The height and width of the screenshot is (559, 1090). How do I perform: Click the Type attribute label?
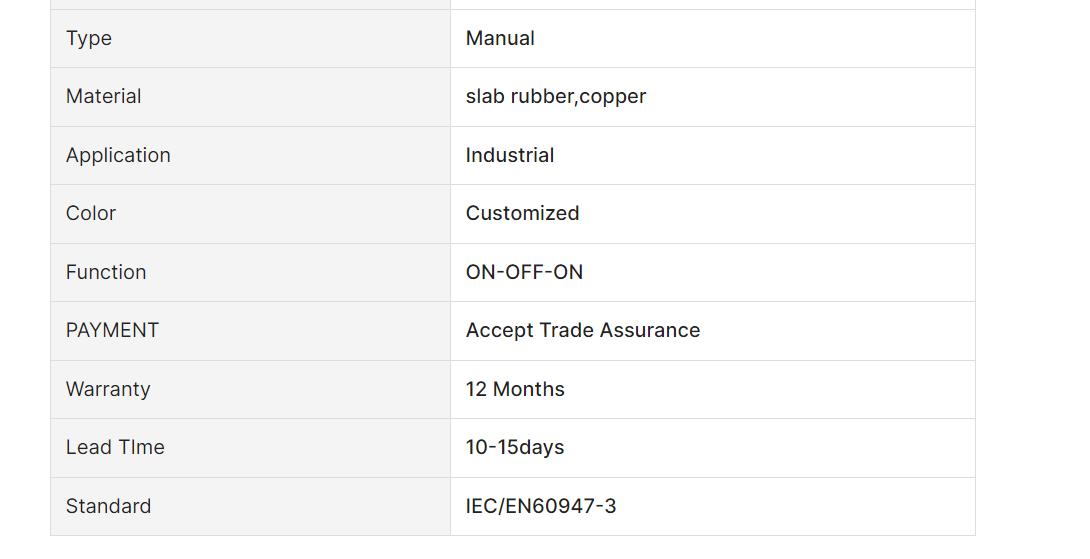[x=89, y=38]
